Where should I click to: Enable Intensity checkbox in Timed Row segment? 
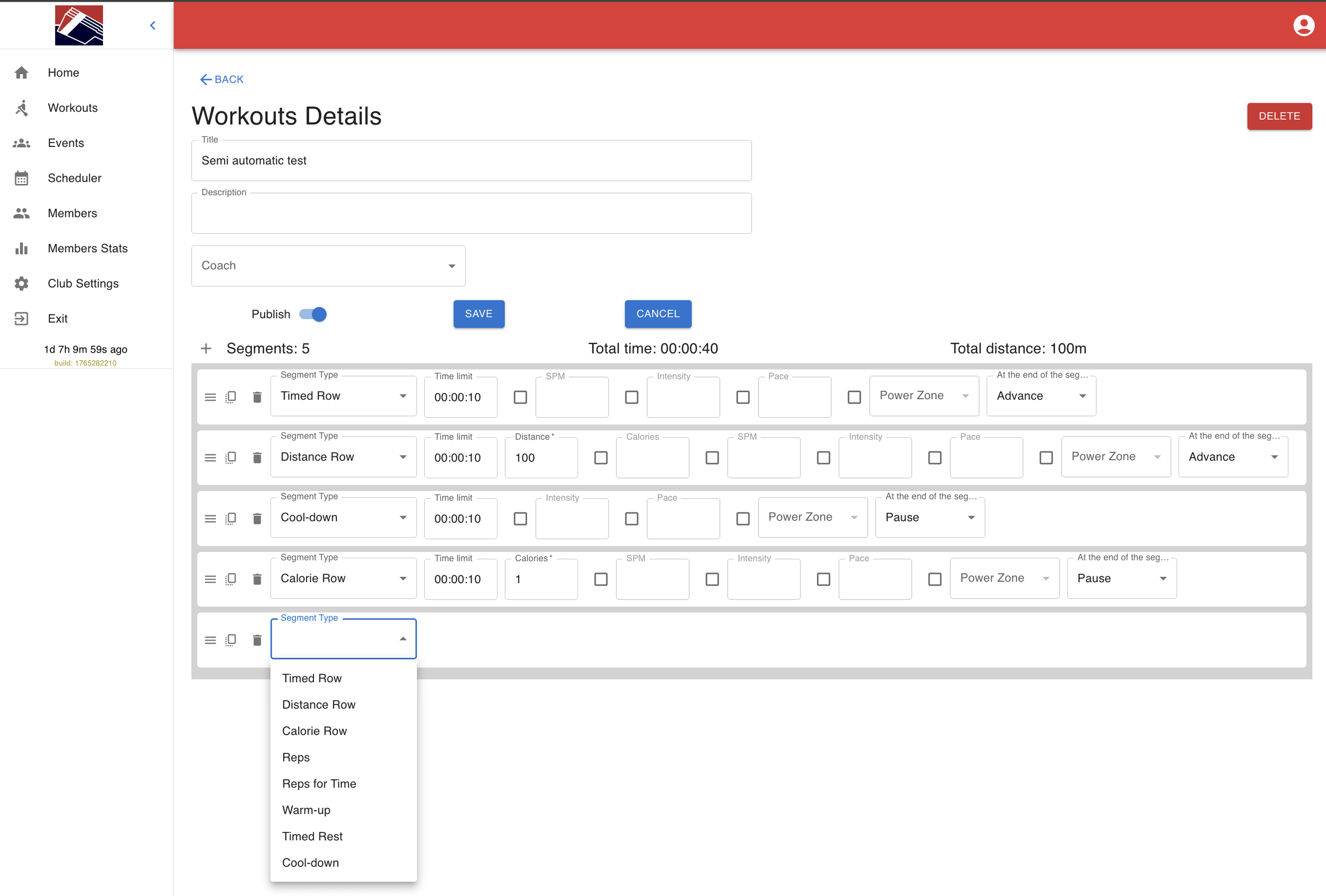pos(632,397)
